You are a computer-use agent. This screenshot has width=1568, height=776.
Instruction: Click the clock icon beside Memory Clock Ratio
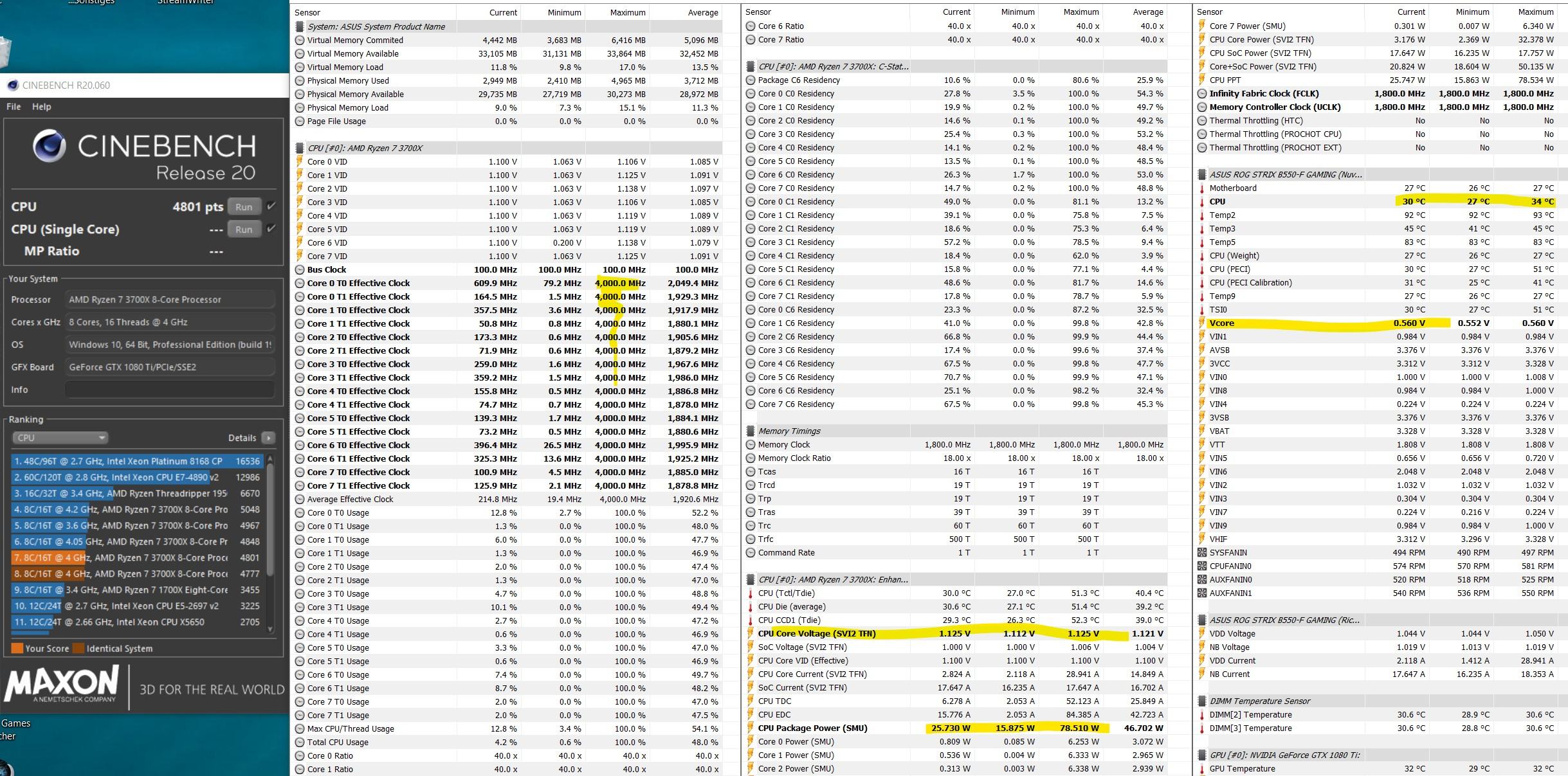(x=751, y=458)
